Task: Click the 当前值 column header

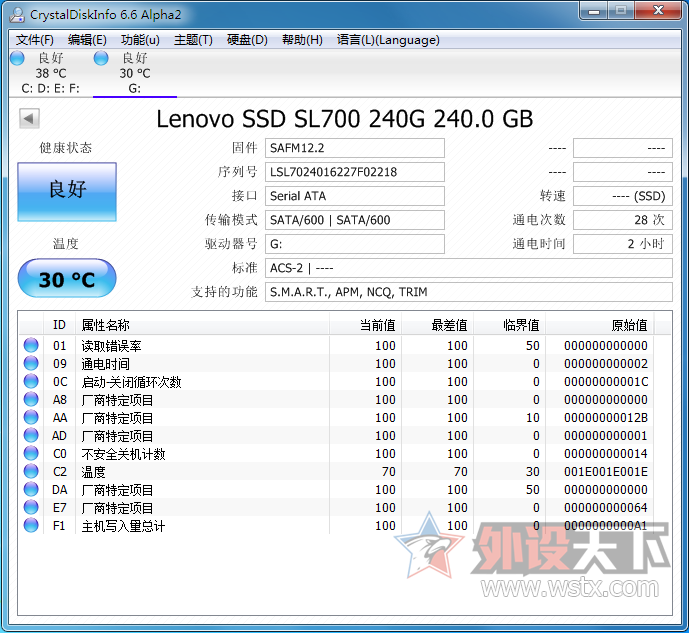Action: (x=365, y=325)
